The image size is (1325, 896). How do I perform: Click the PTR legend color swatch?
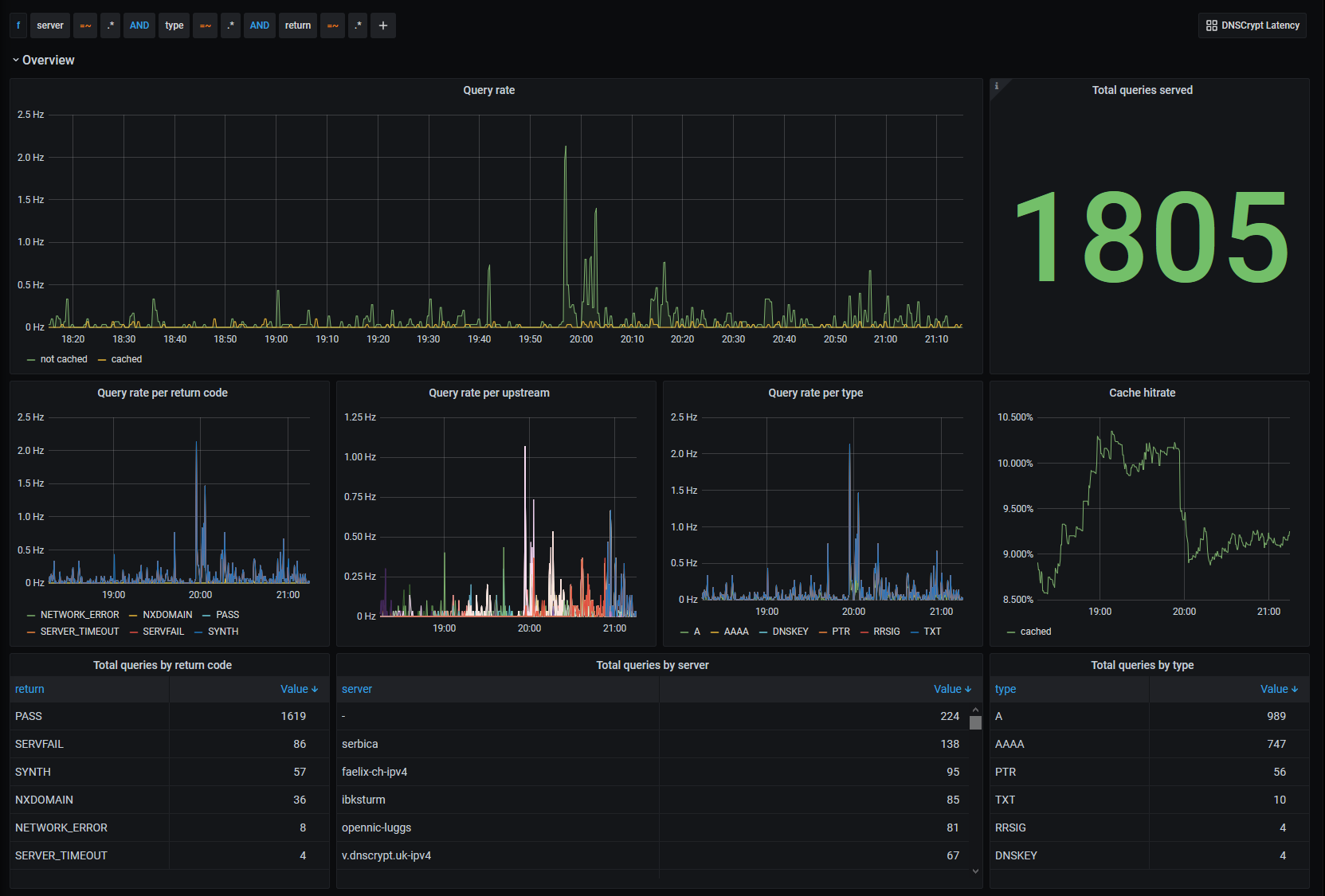pyautogui.click(x=823, y=632)
